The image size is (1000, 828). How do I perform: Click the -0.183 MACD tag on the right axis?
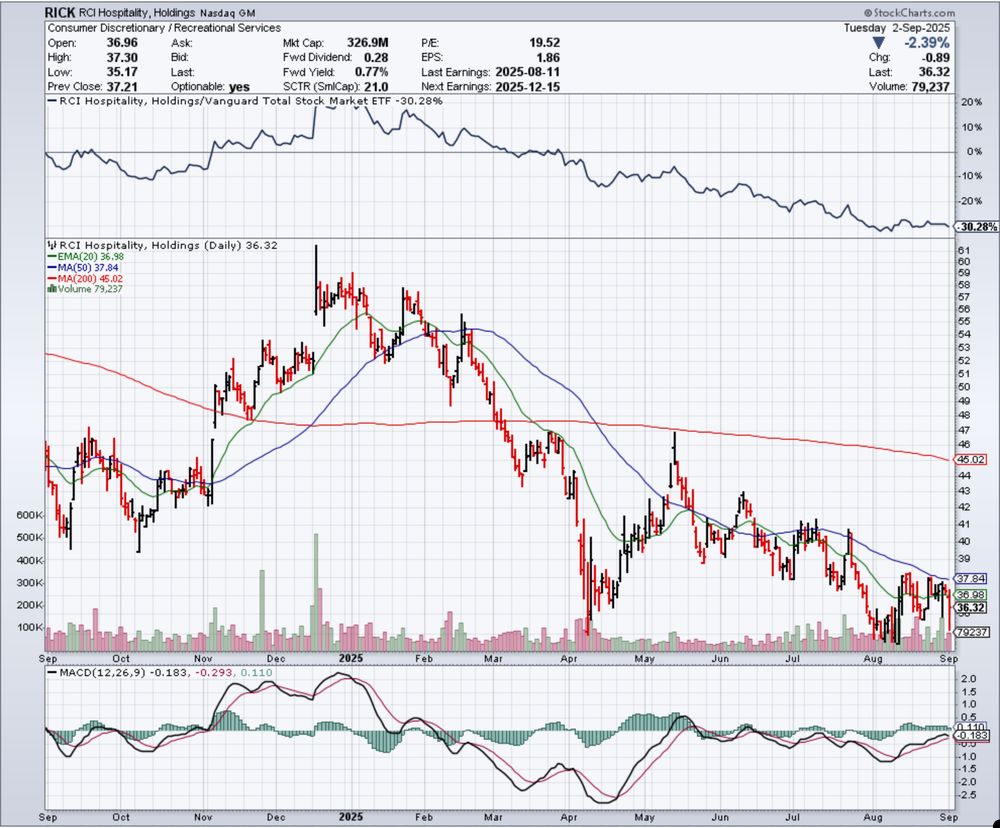pyautogui.click(x=973, y=736)
